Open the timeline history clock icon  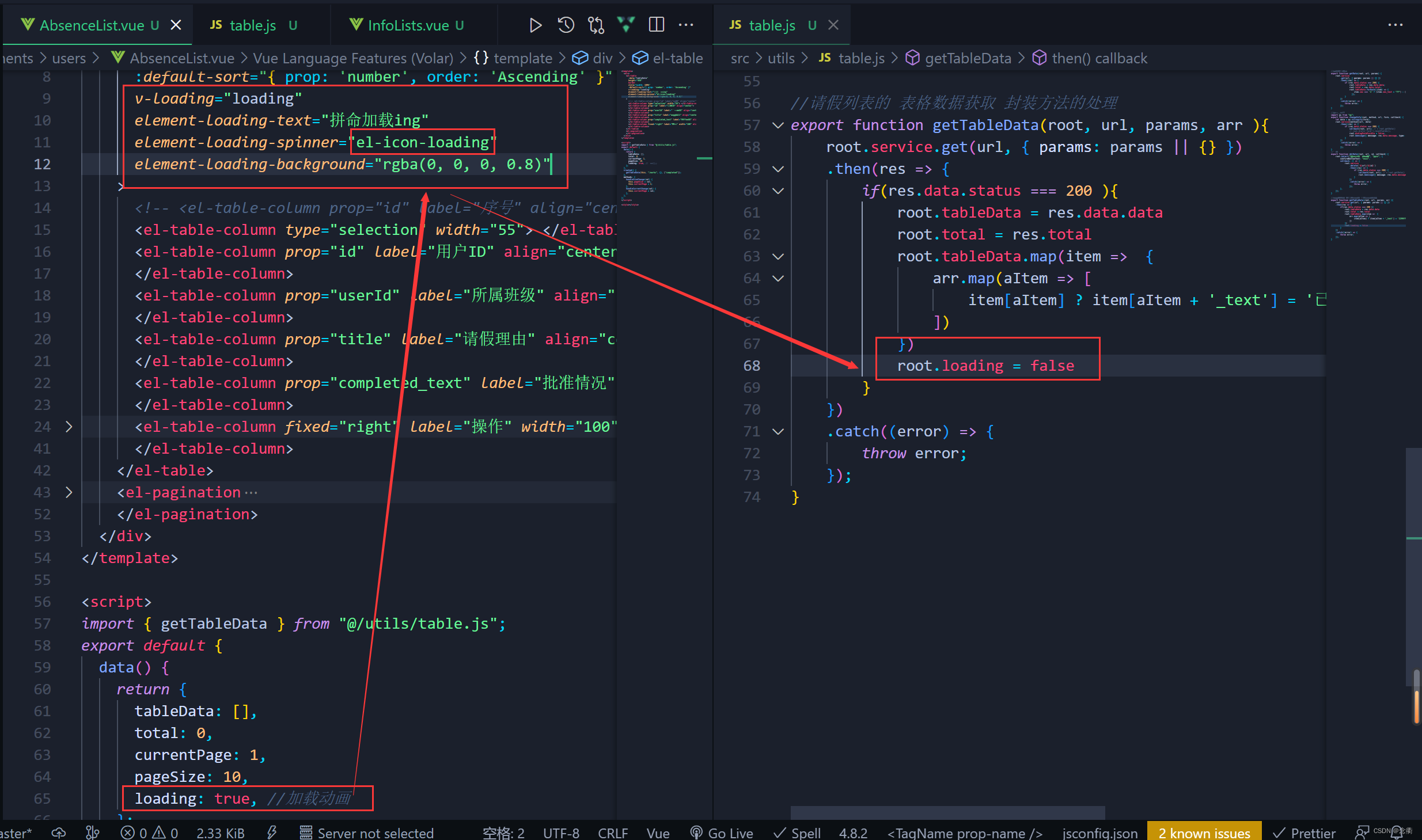pyautogui.click(x=566, y=25)
